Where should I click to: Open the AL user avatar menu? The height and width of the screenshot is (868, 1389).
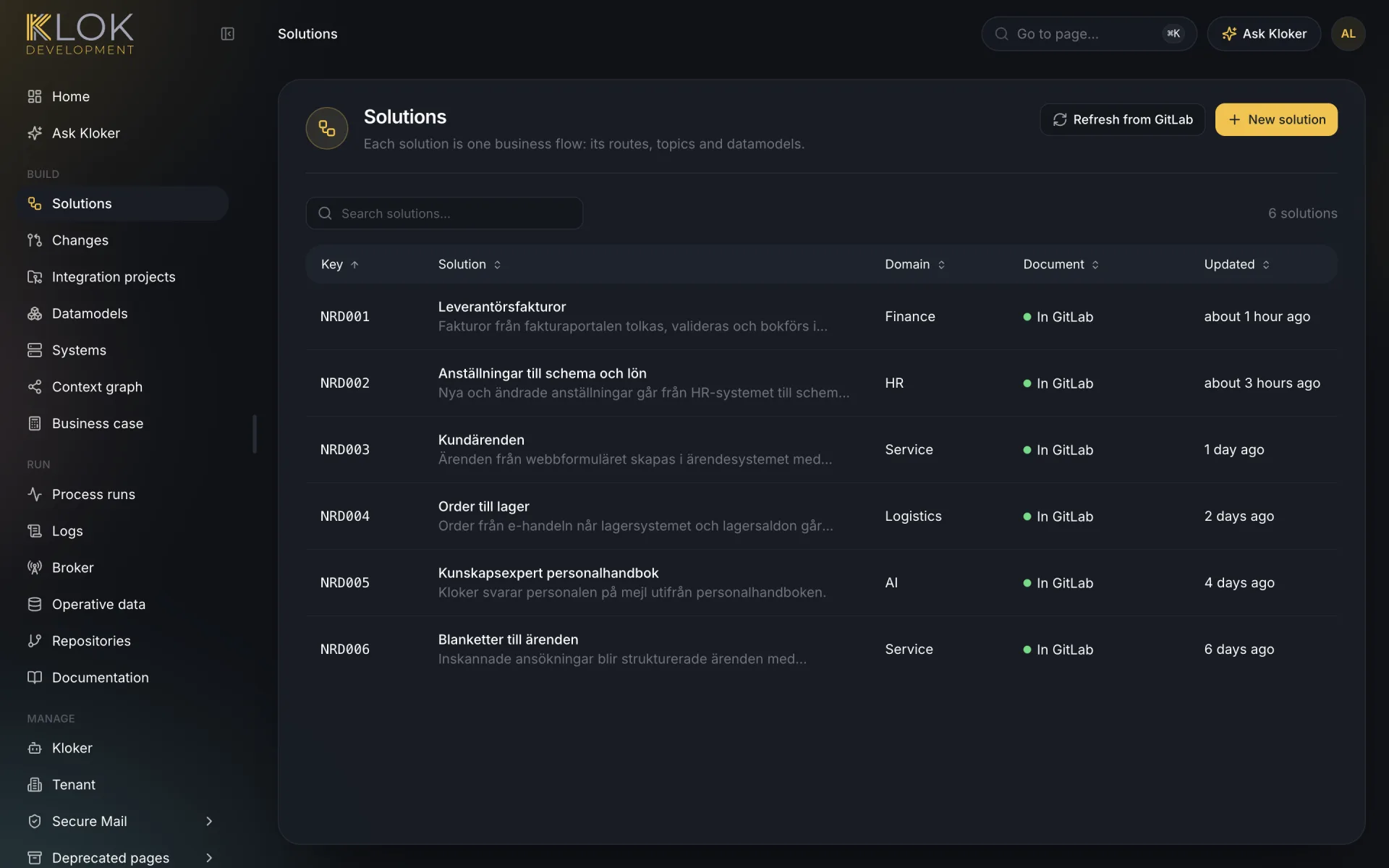coord(1348,34)
